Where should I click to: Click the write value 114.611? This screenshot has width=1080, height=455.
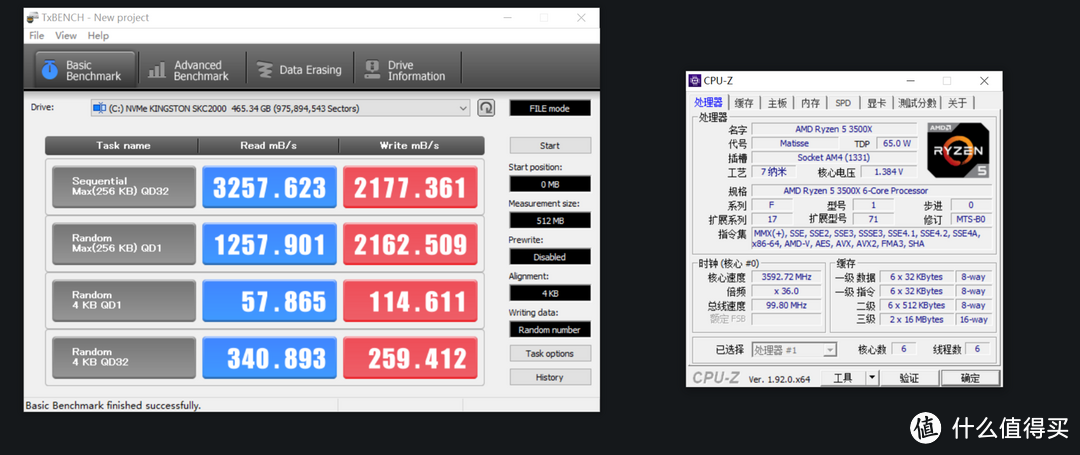pyautogui.click(x=410, y=301)
